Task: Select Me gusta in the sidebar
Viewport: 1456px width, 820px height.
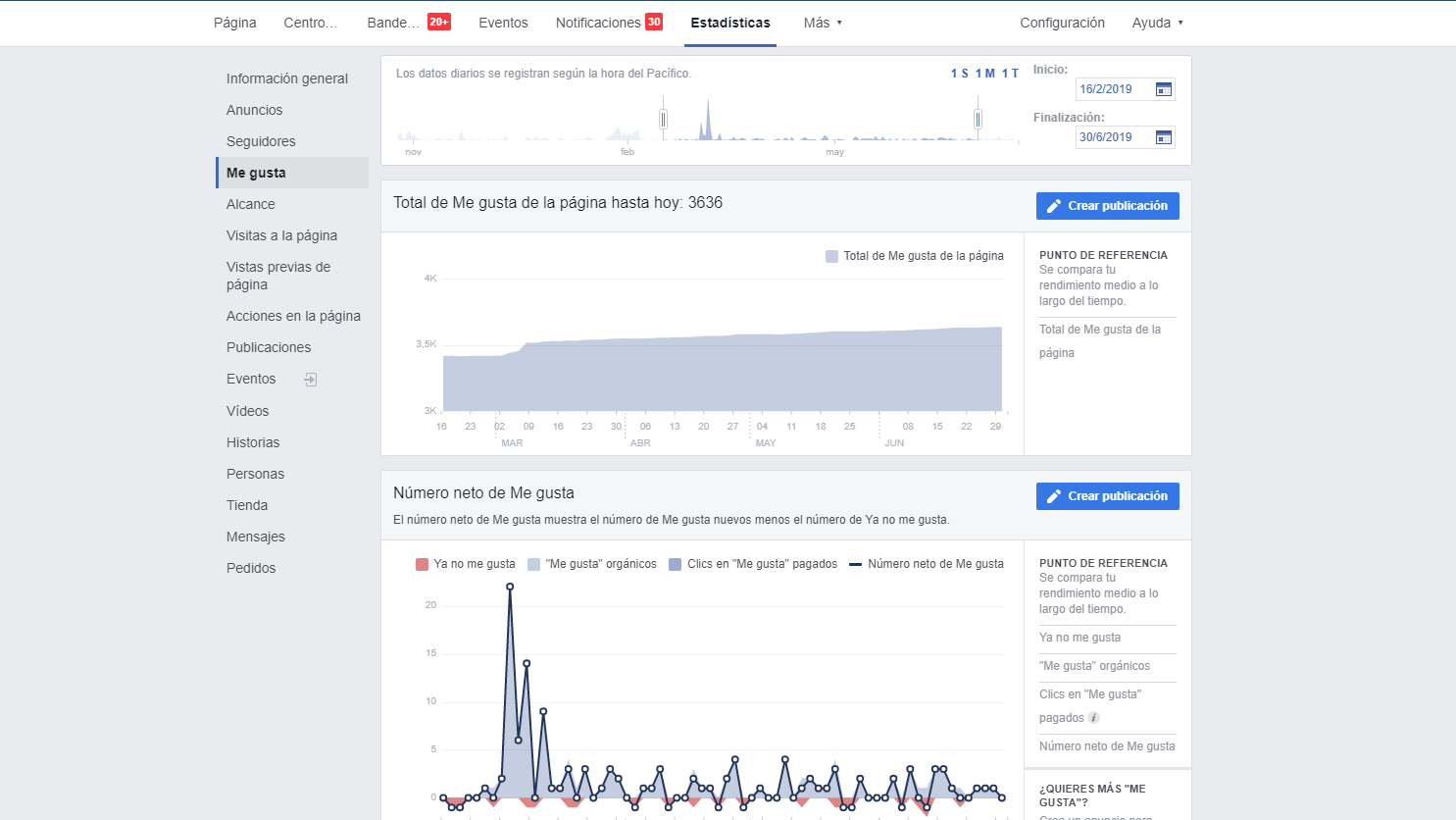Action: tap(292, 173)
